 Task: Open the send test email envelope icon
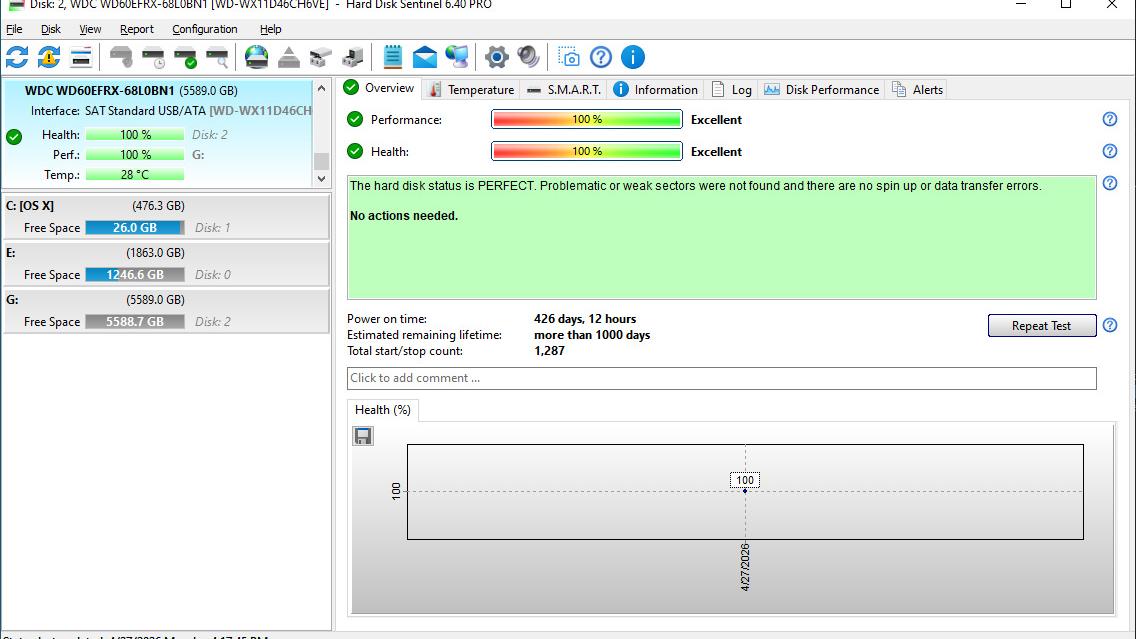pyautogui.click(x=425, y=57)
